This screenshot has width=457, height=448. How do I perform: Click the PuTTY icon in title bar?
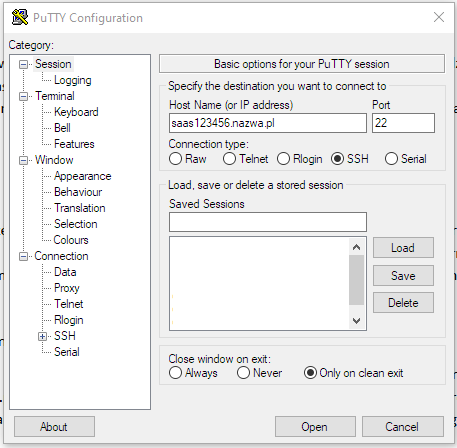click(20, 17)
